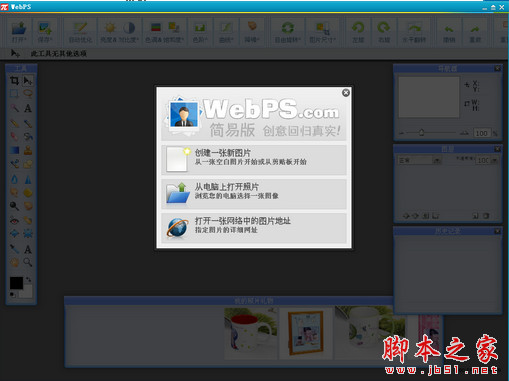Select the Pencil tool
Viewport: 509px width, 381px height.
[x=14, y=123]
